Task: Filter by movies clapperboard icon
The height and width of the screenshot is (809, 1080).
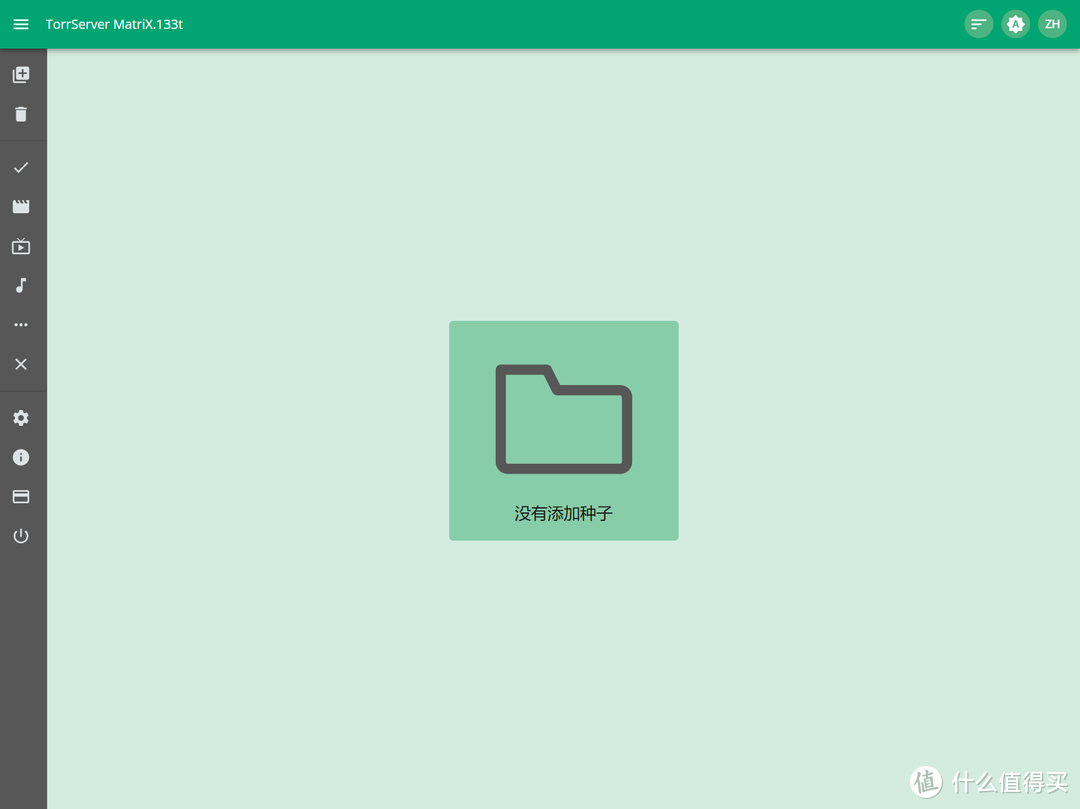Action: click(x=21, y=207)
